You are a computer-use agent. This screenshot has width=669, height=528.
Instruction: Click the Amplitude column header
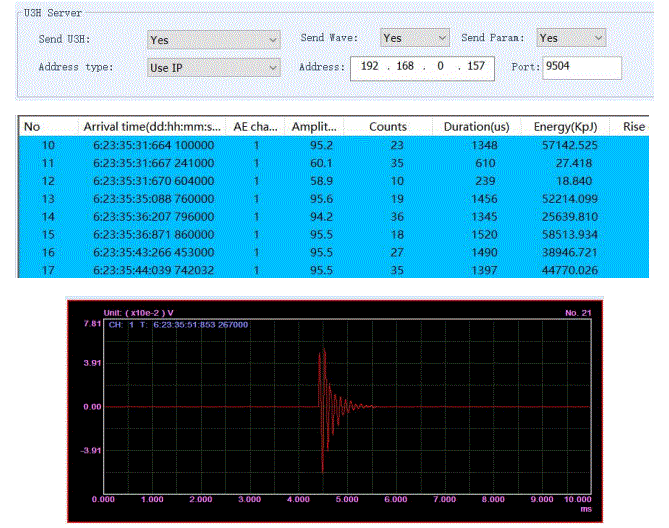coord(314,127)
